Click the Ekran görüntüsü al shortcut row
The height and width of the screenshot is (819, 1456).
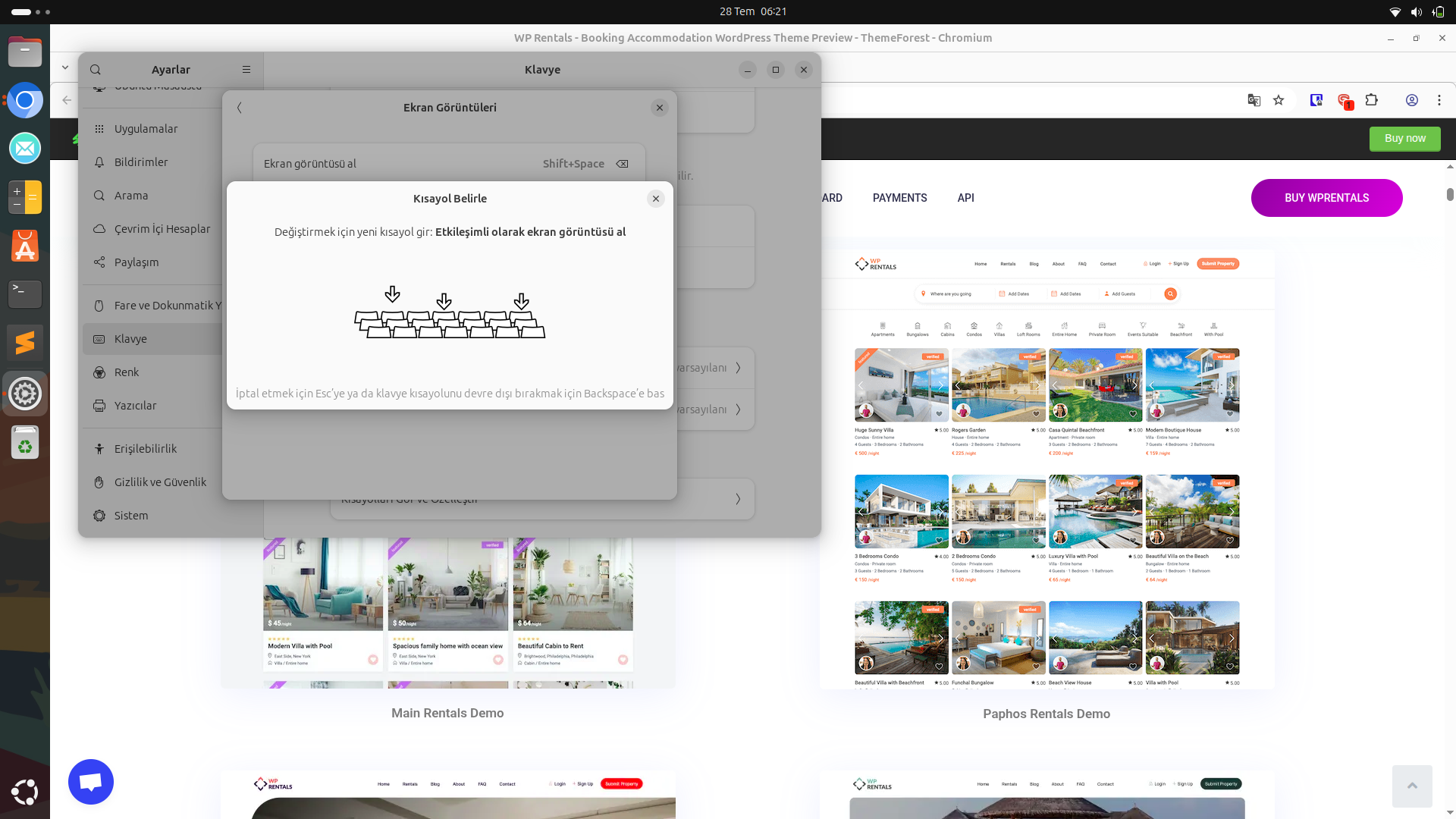(x=449, y=163)
